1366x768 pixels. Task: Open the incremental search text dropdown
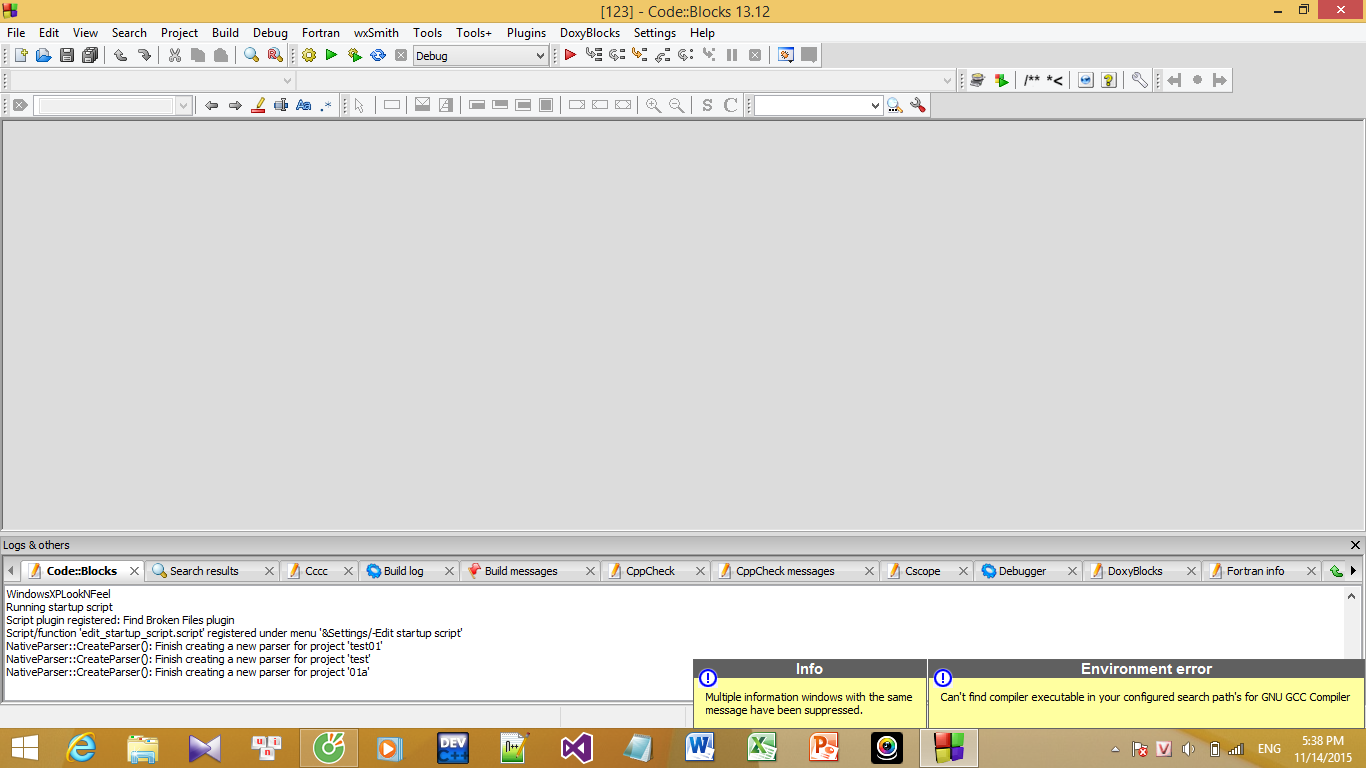(x=183, y=105)
